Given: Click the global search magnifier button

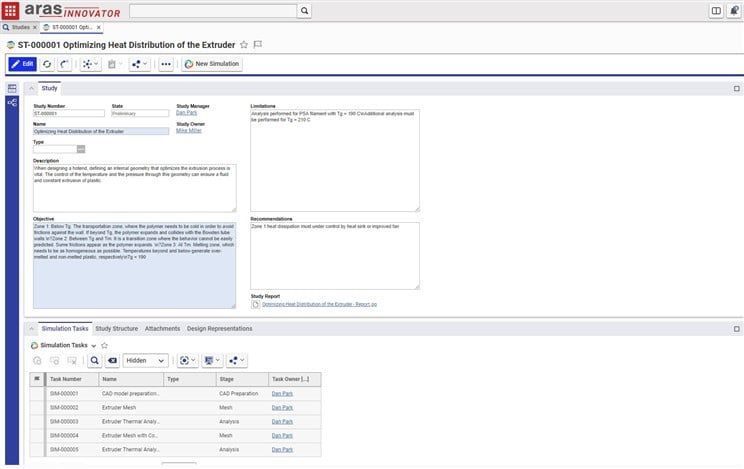Looking at the screenshot, I should (304, 10).
